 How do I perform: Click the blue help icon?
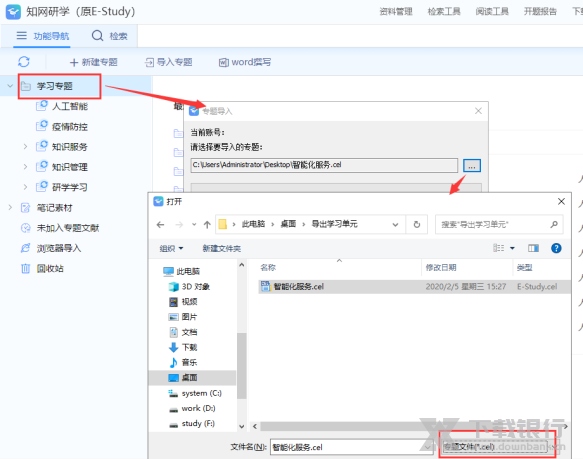pyautogui.click(x=556, y=248)
